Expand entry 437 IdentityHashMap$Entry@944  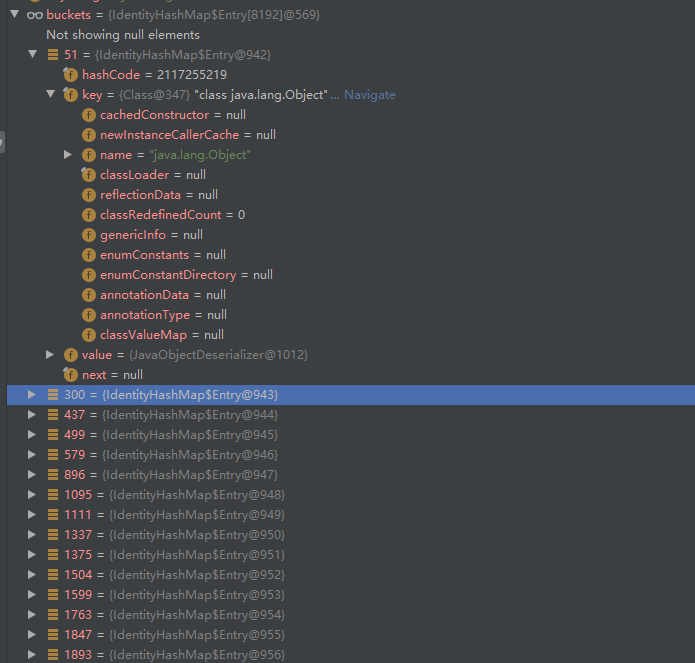click(32, 414)
